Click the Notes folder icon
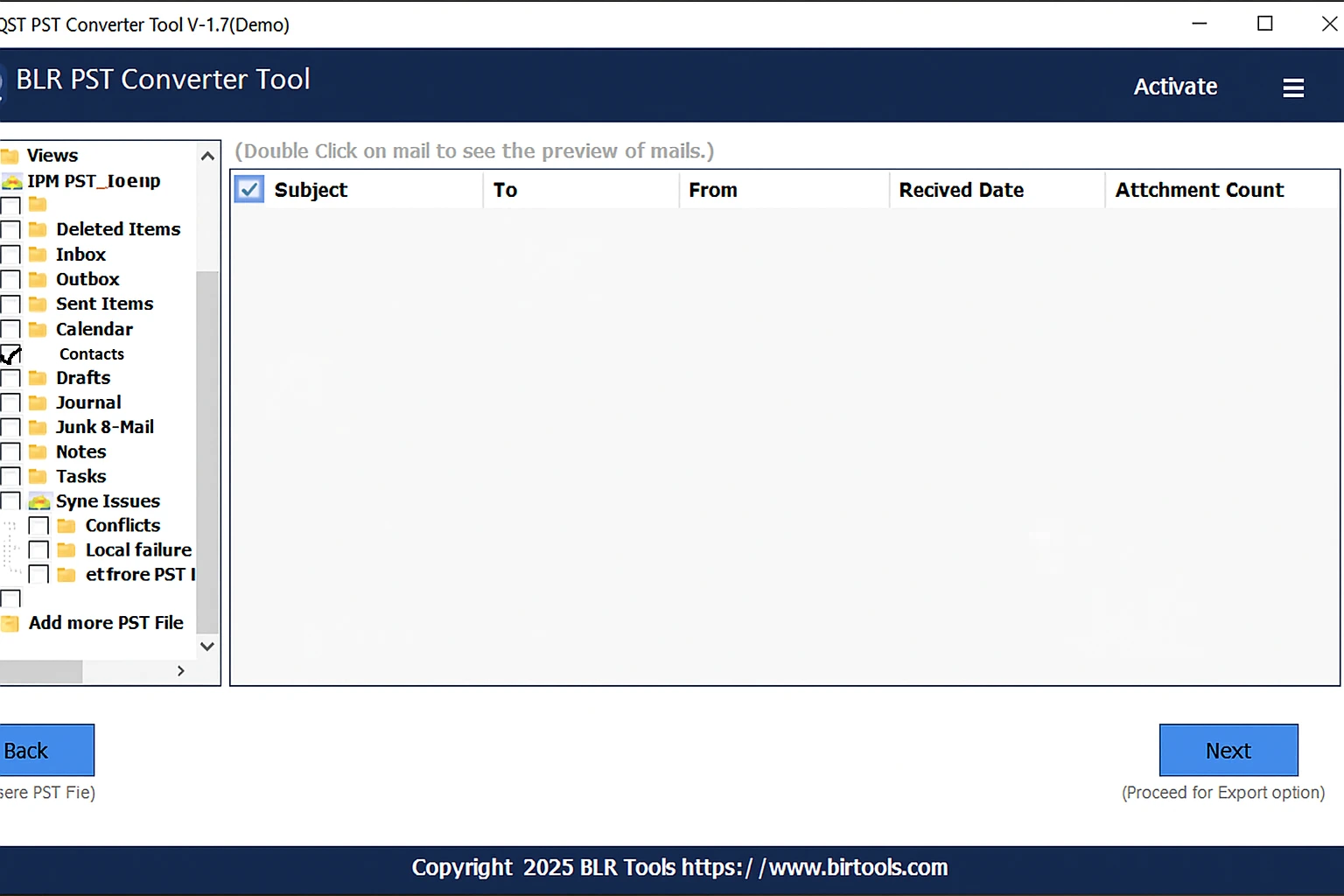This screenshot has width=1344, height=896. [38, 451]
